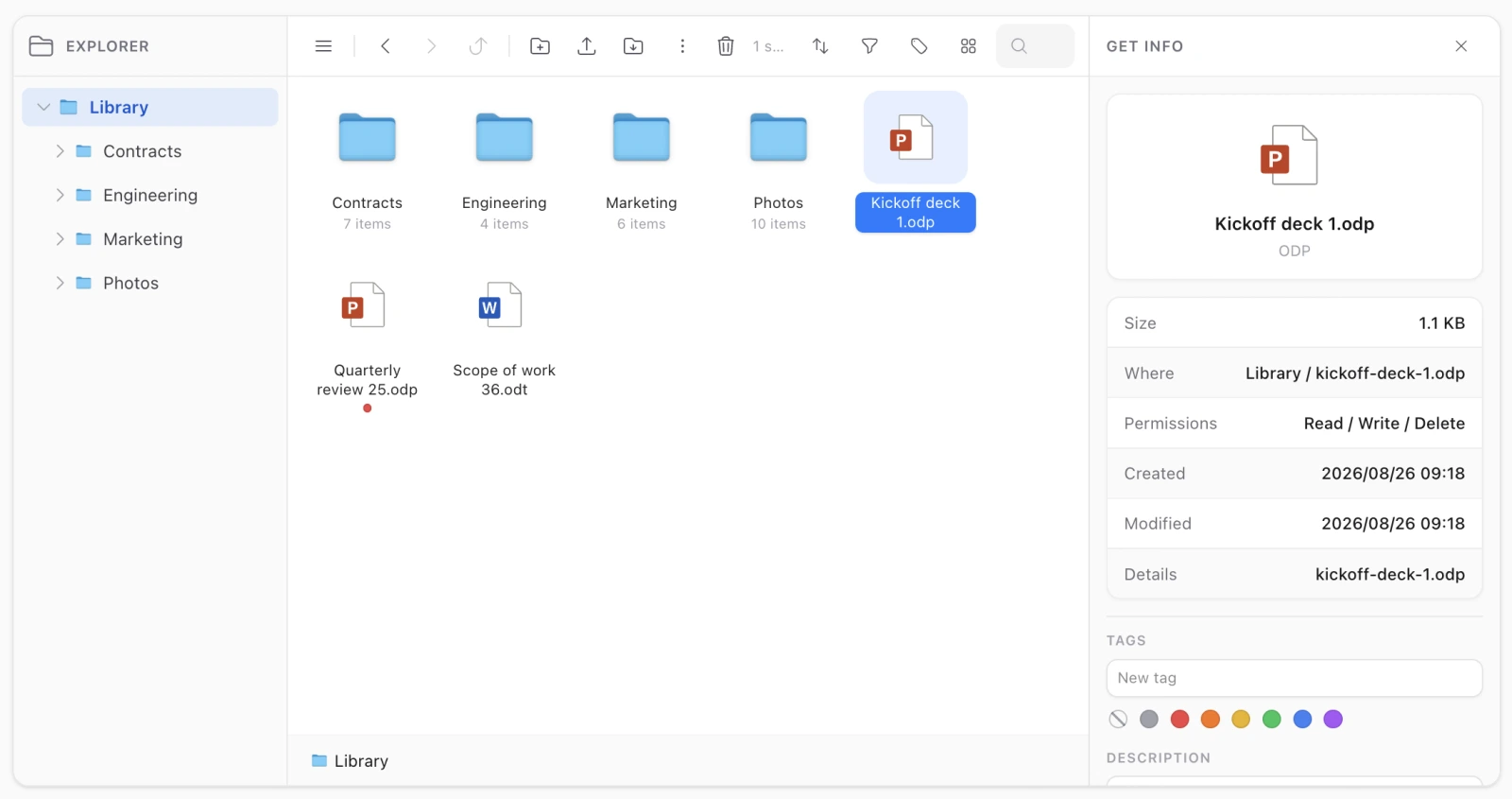Select Library in the sidebar tree
Screen dimensions: 1512x799
click(x=150, y=108)
